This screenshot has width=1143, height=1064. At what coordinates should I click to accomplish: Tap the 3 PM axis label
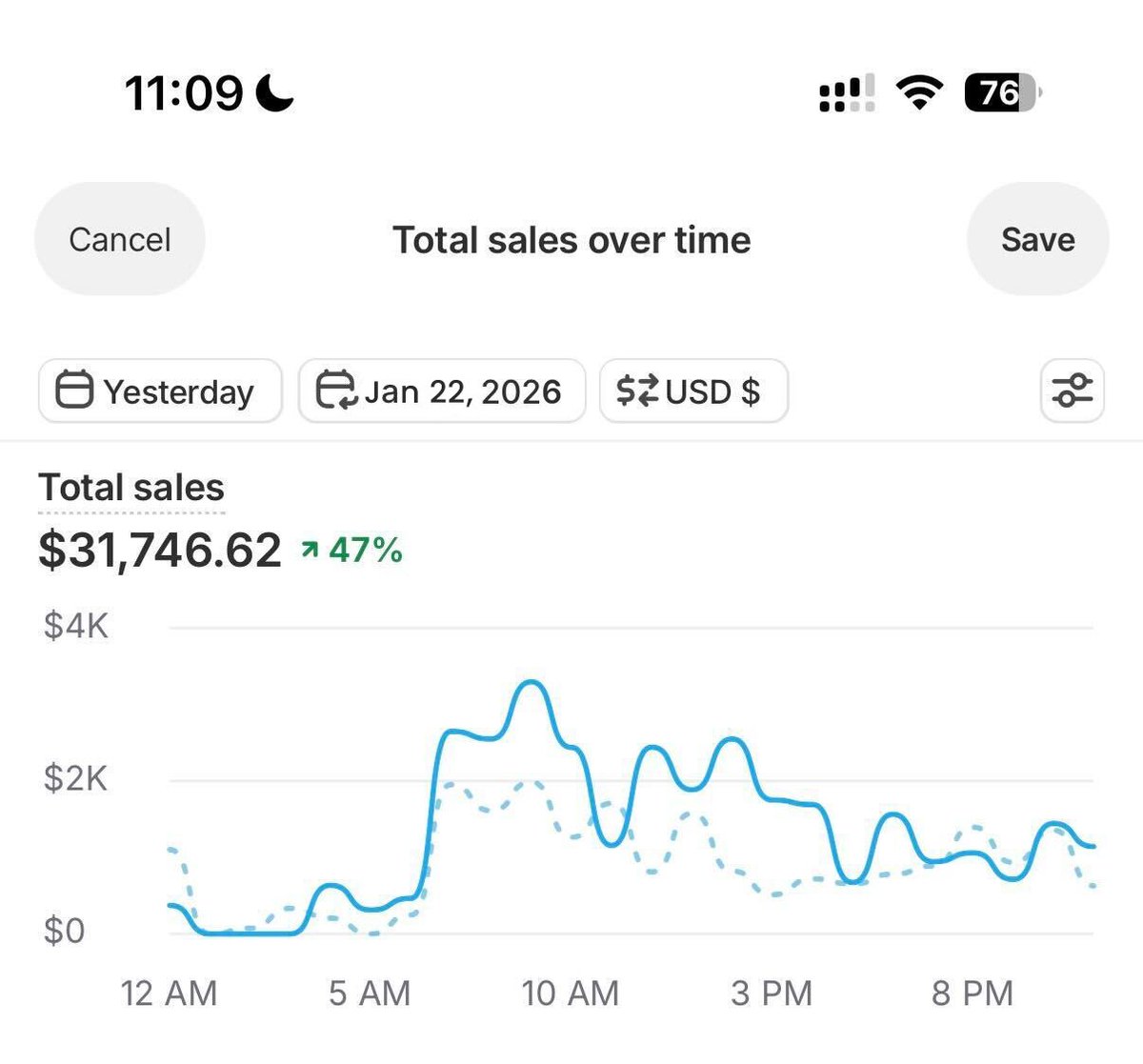[772, 994]
